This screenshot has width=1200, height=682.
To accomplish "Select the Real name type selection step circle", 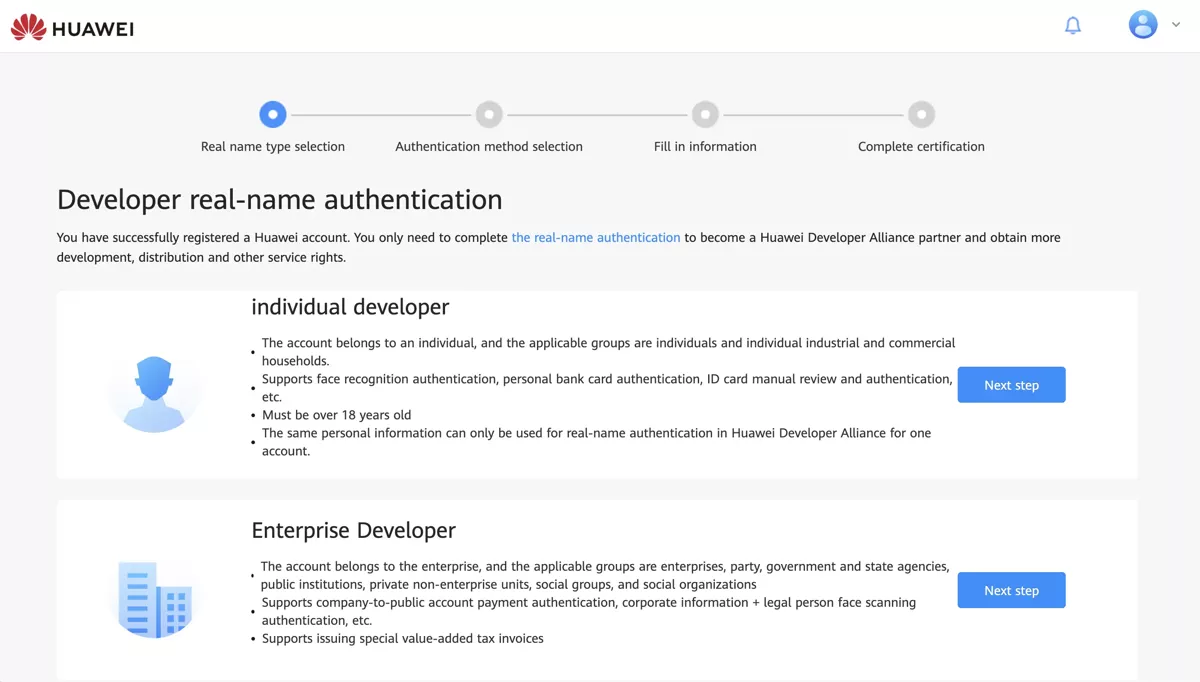I will click(x=273, y=114).
